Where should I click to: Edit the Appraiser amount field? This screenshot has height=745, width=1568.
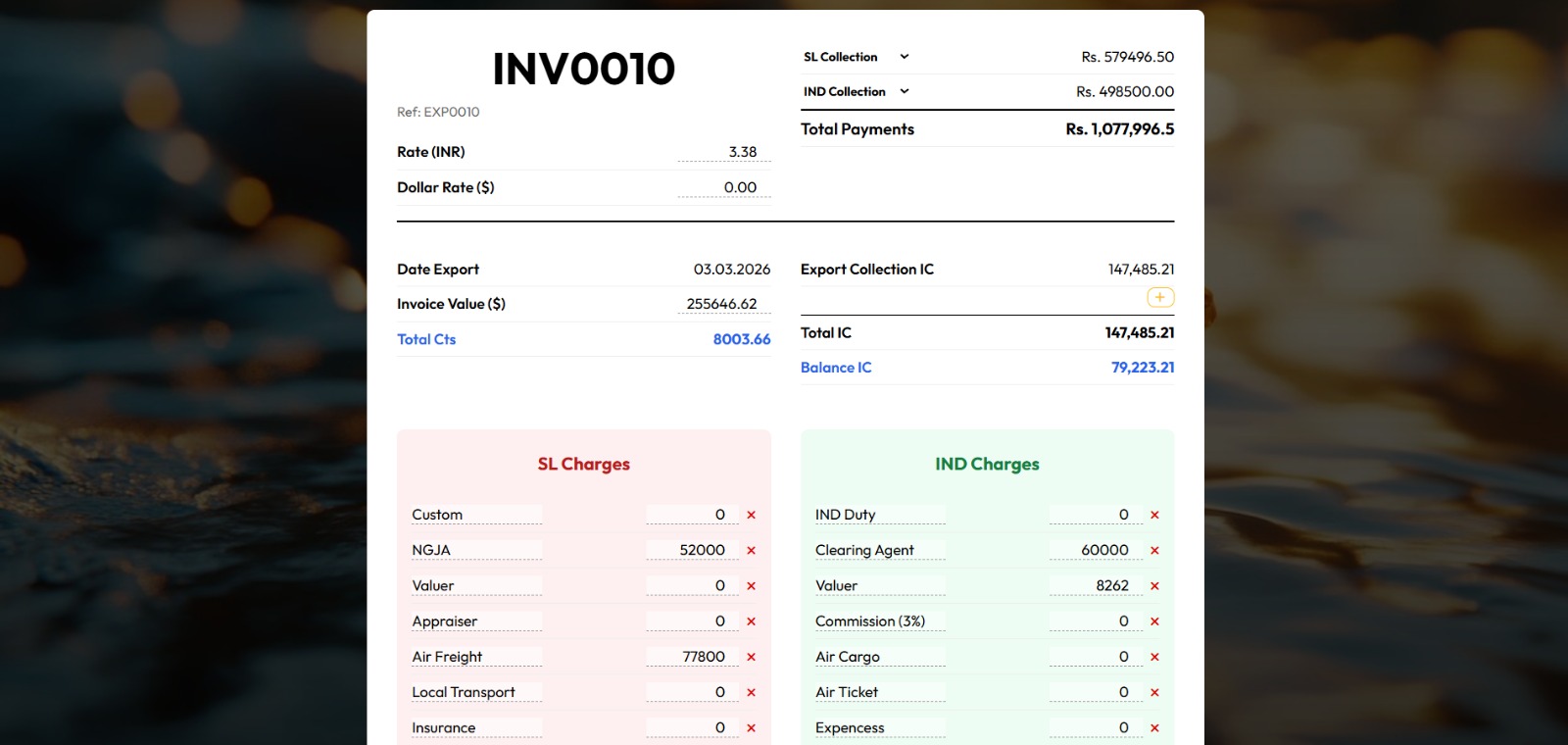693,621
